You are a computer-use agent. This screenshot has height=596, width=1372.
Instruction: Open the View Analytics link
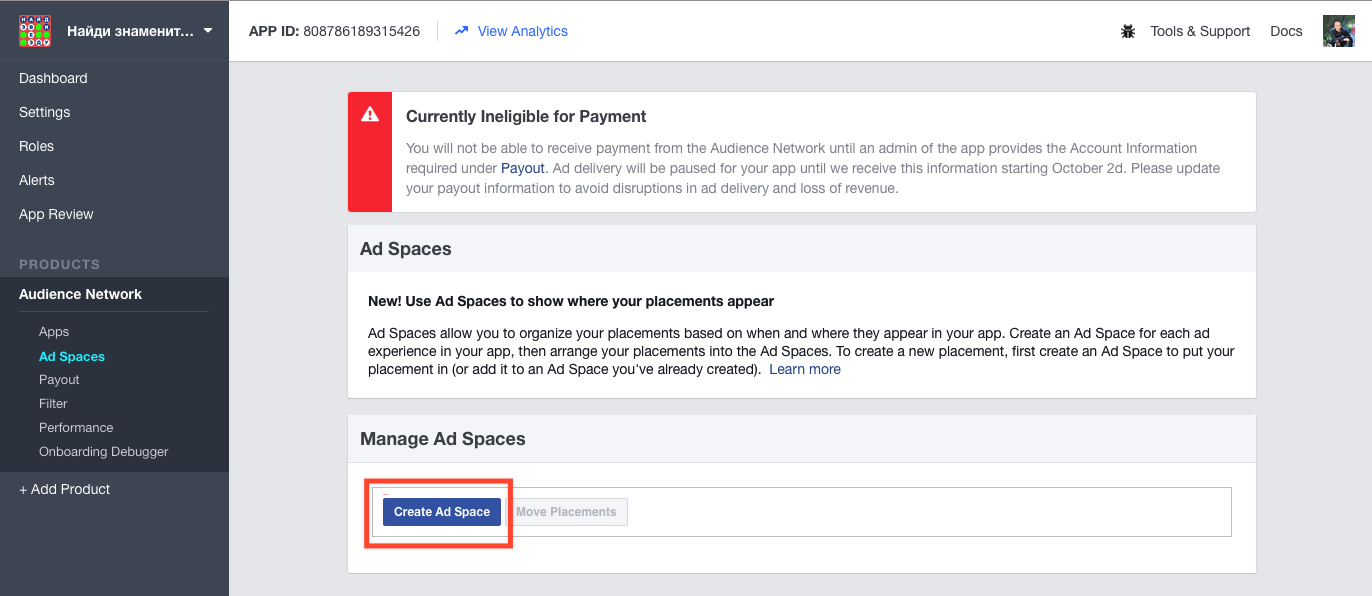pos(522,31)
